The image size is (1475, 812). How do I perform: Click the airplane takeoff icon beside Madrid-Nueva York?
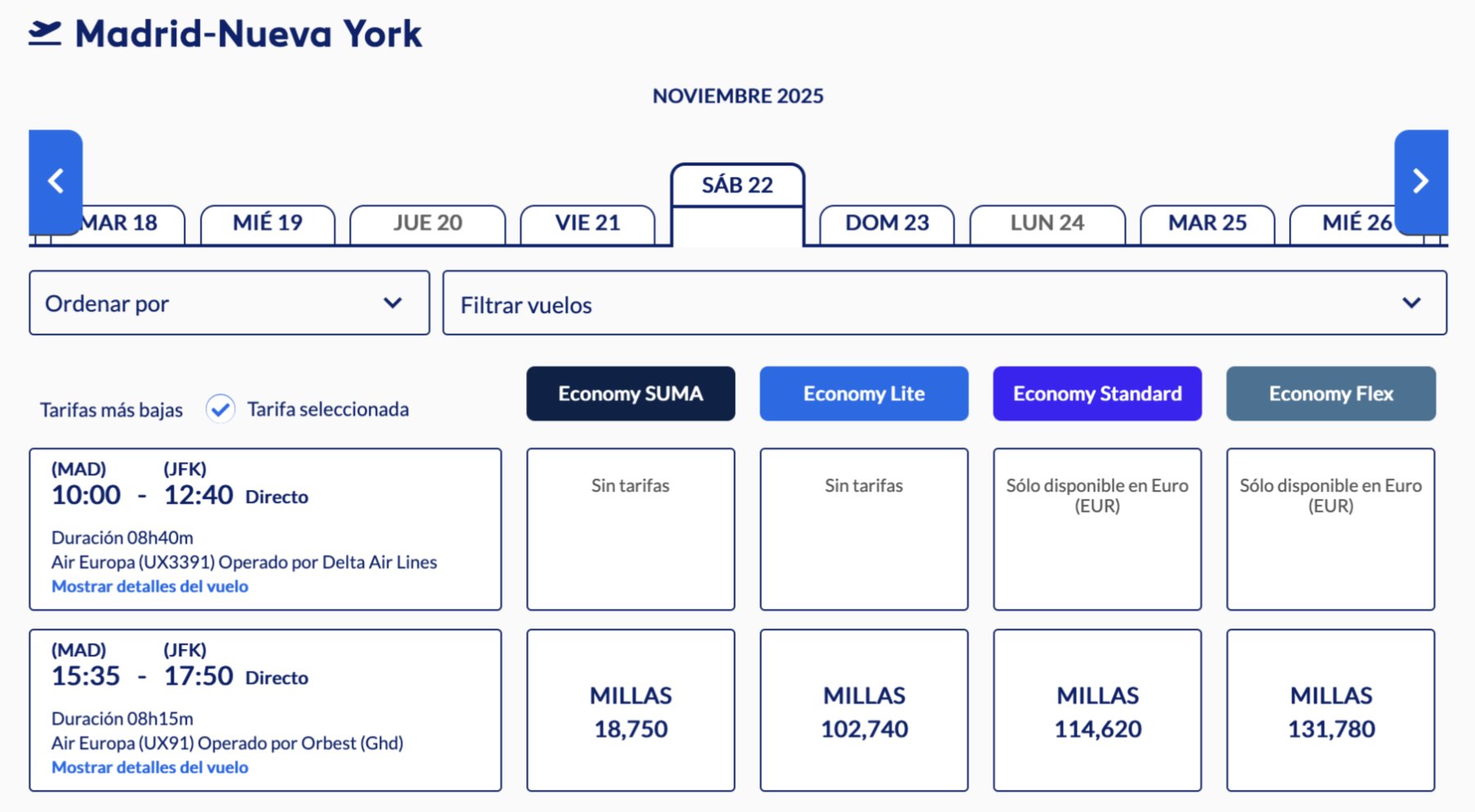coord(45,34)
